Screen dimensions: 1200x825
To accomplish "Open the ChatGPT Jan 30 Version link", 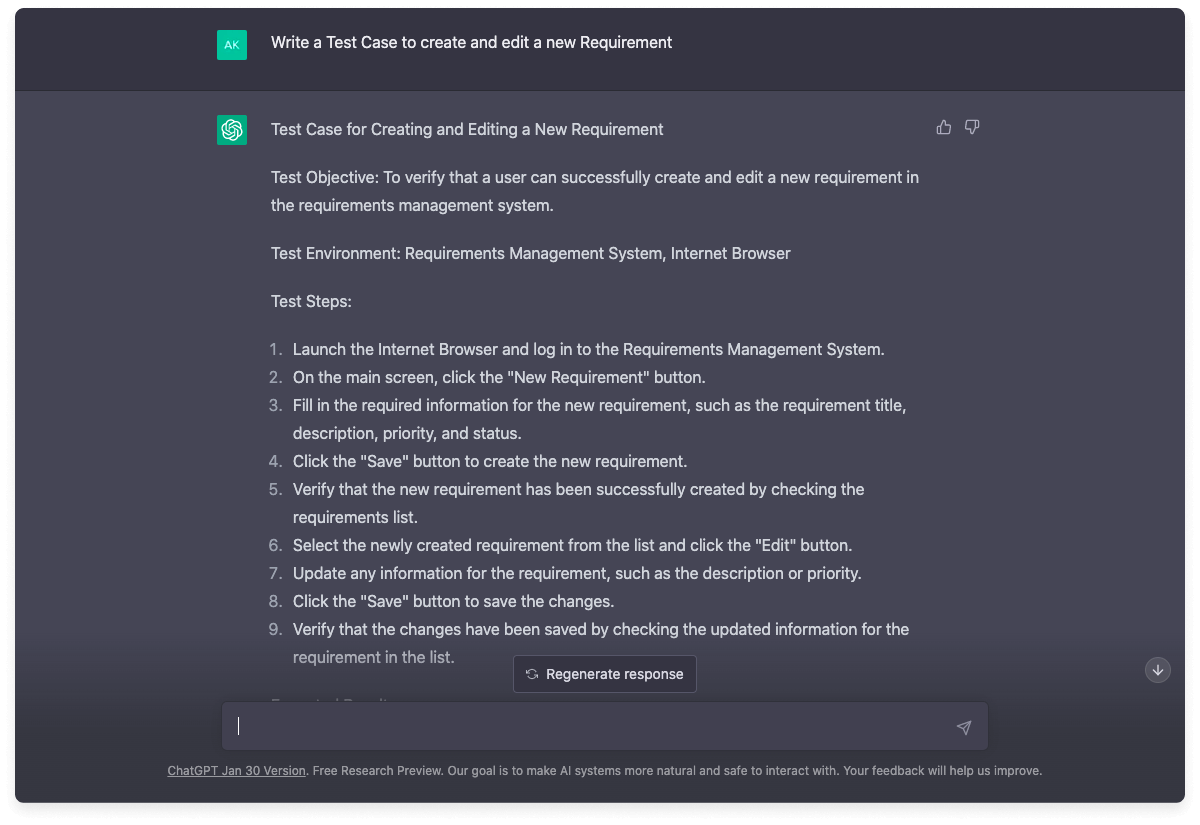I will click(x=236, y=771).
